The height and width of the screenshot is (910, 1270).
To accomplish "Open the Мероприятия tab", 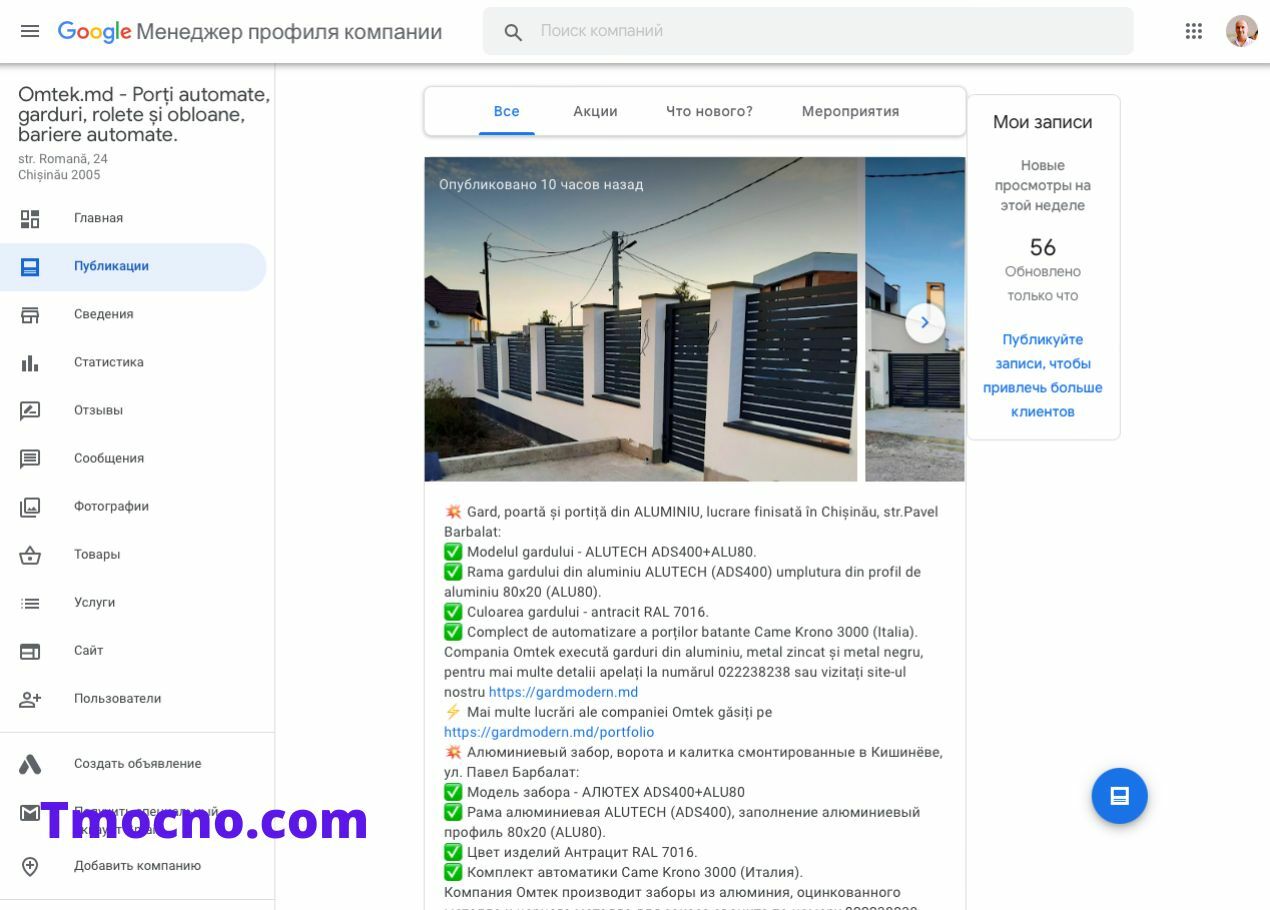I will (x=850, y=111).
